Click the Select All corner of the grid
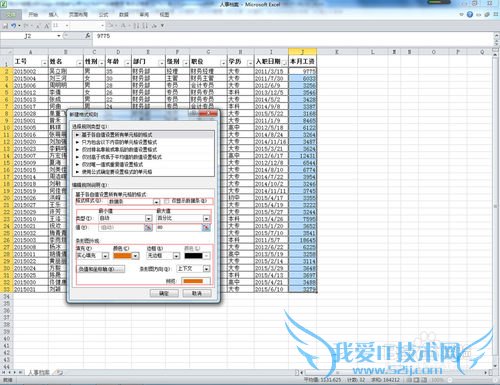 click(6, 52)
